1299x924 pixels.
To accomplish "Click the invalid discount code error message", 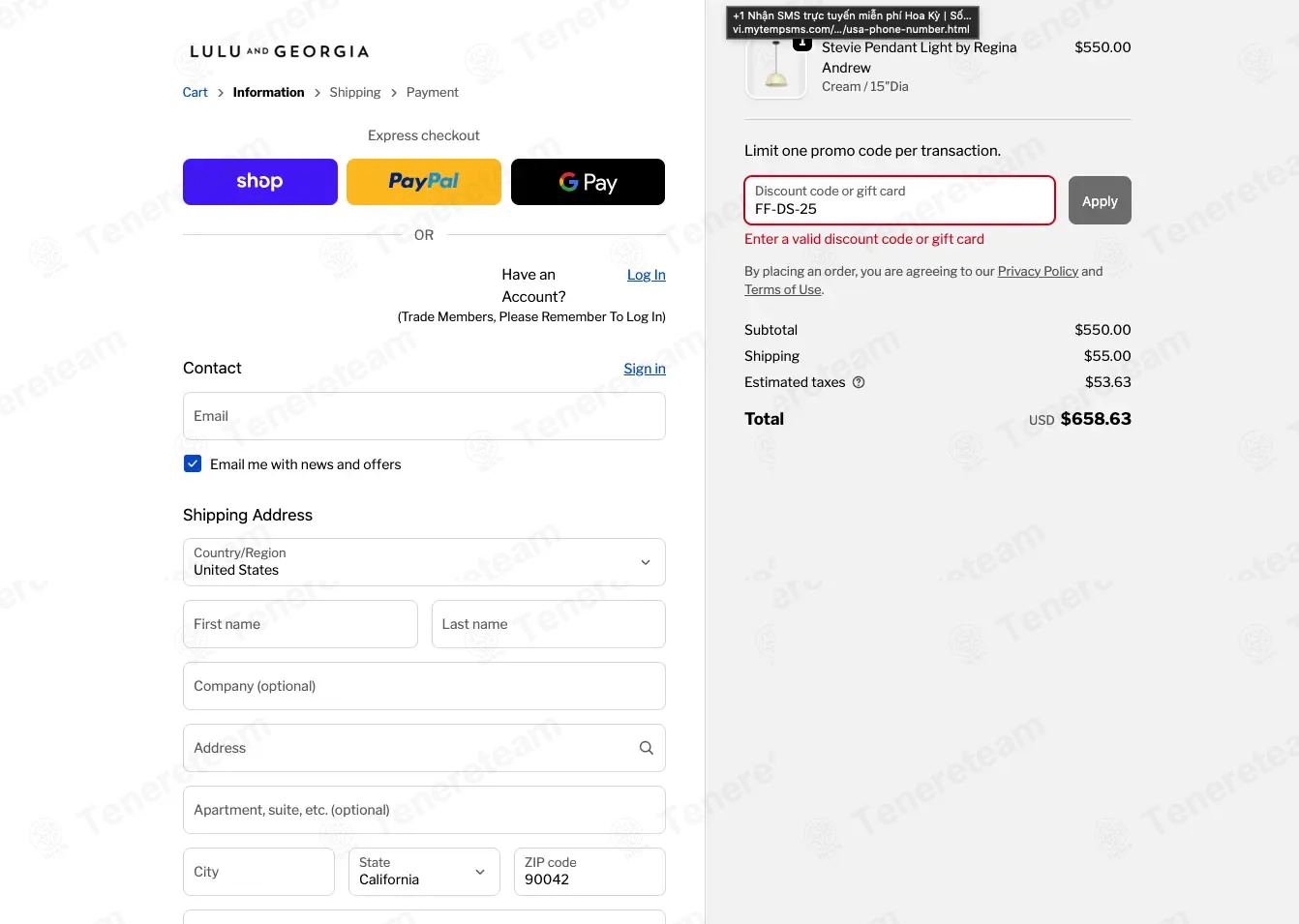I will coord(863,239).
